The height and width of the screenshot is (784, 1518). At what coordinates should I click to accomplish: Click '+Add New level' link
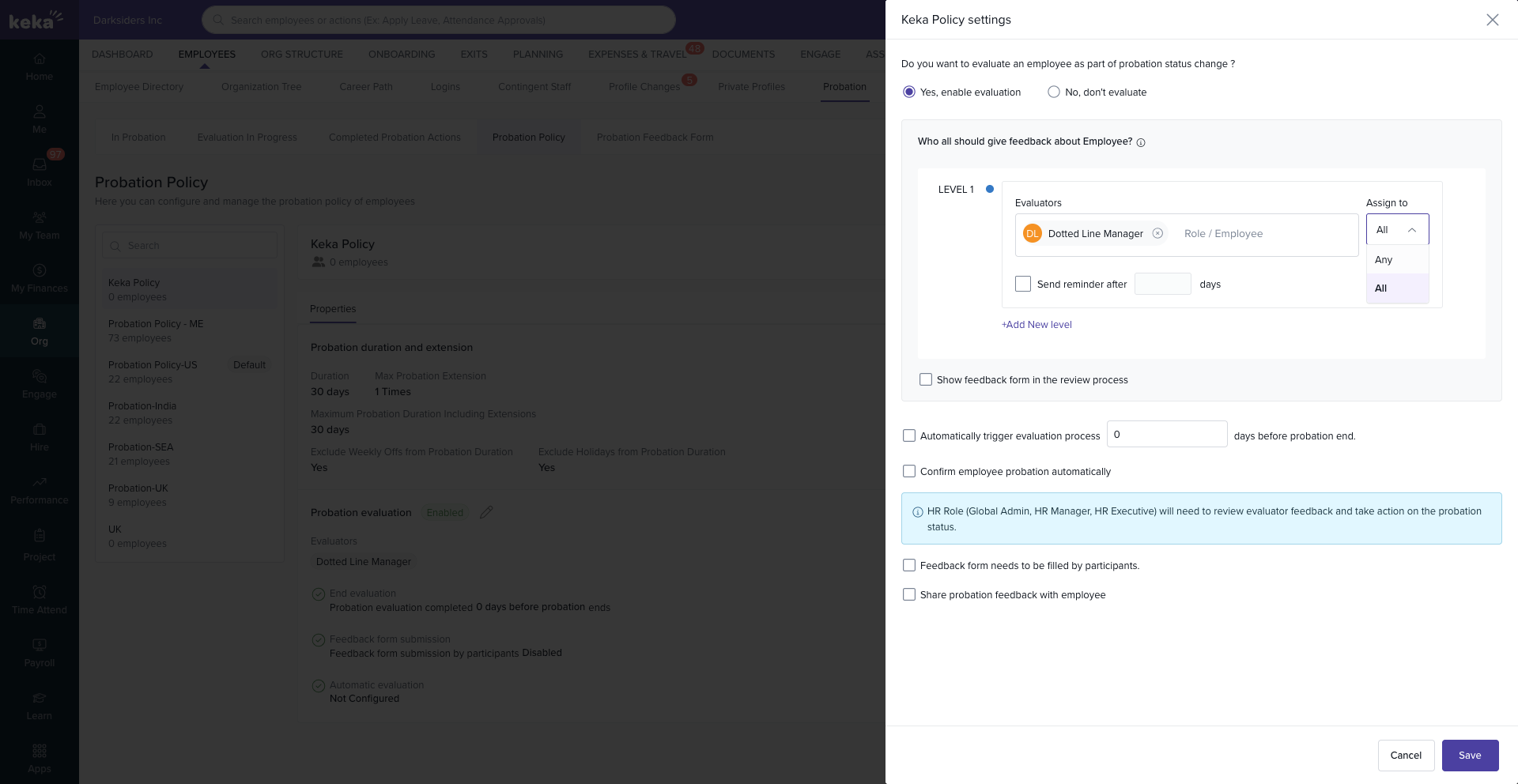[1037, 325]
